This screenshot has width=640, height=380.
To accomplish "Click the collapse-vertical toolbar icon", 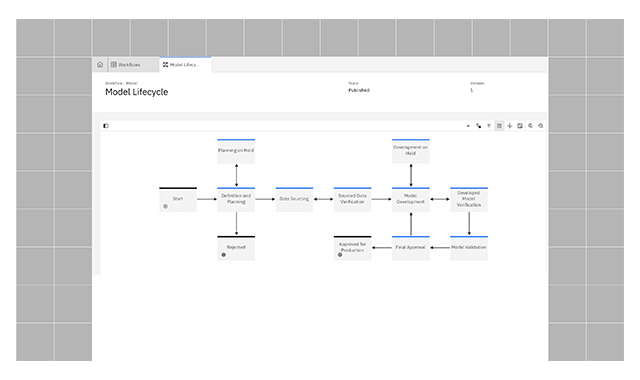I will [x=489, y=126].
